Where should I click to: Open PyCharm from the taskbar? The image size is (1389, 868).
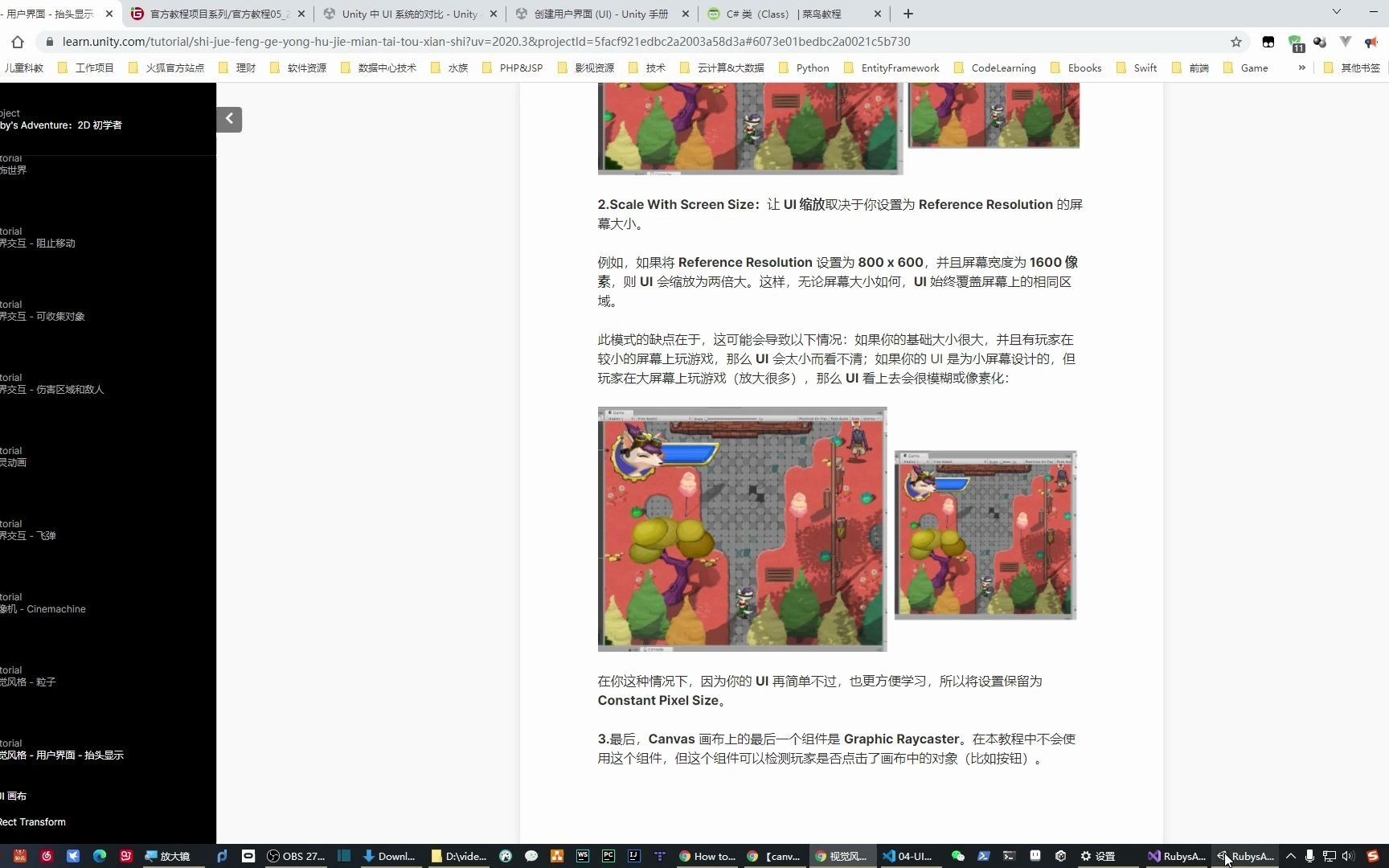(608, 856)
